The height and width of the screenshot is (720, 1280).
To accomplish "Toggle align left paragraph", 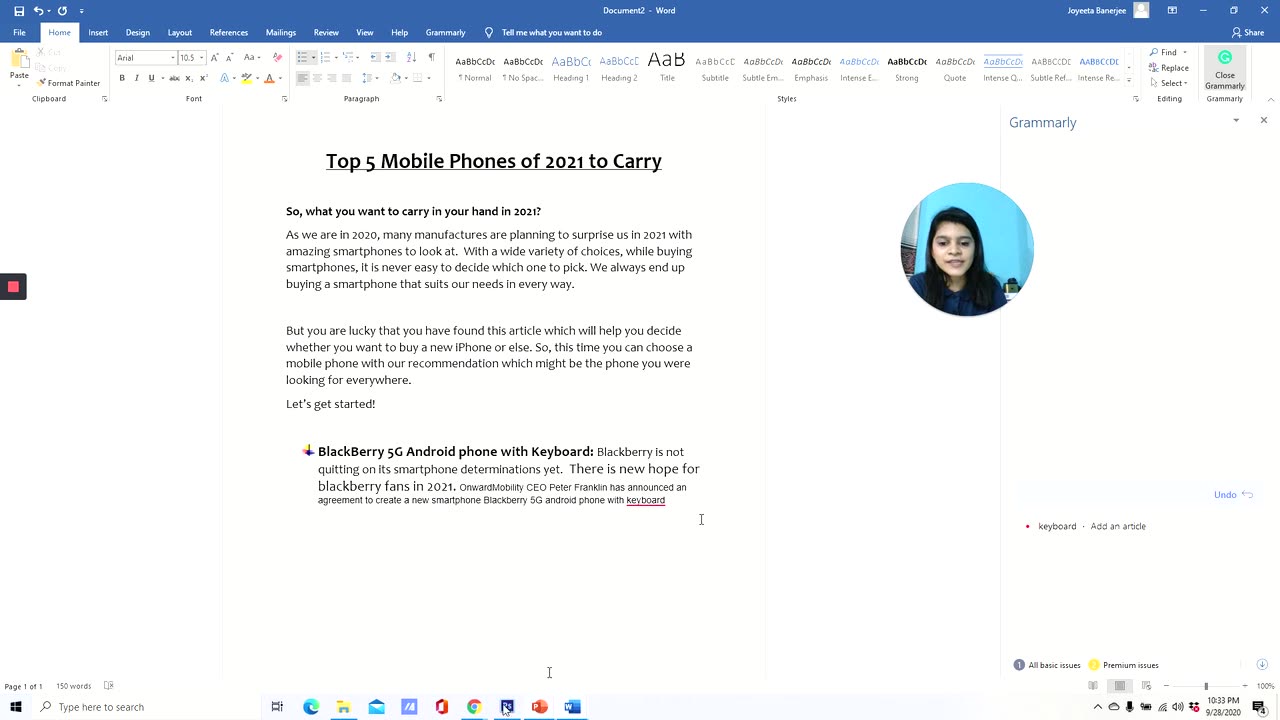I will tap(302, 78).
